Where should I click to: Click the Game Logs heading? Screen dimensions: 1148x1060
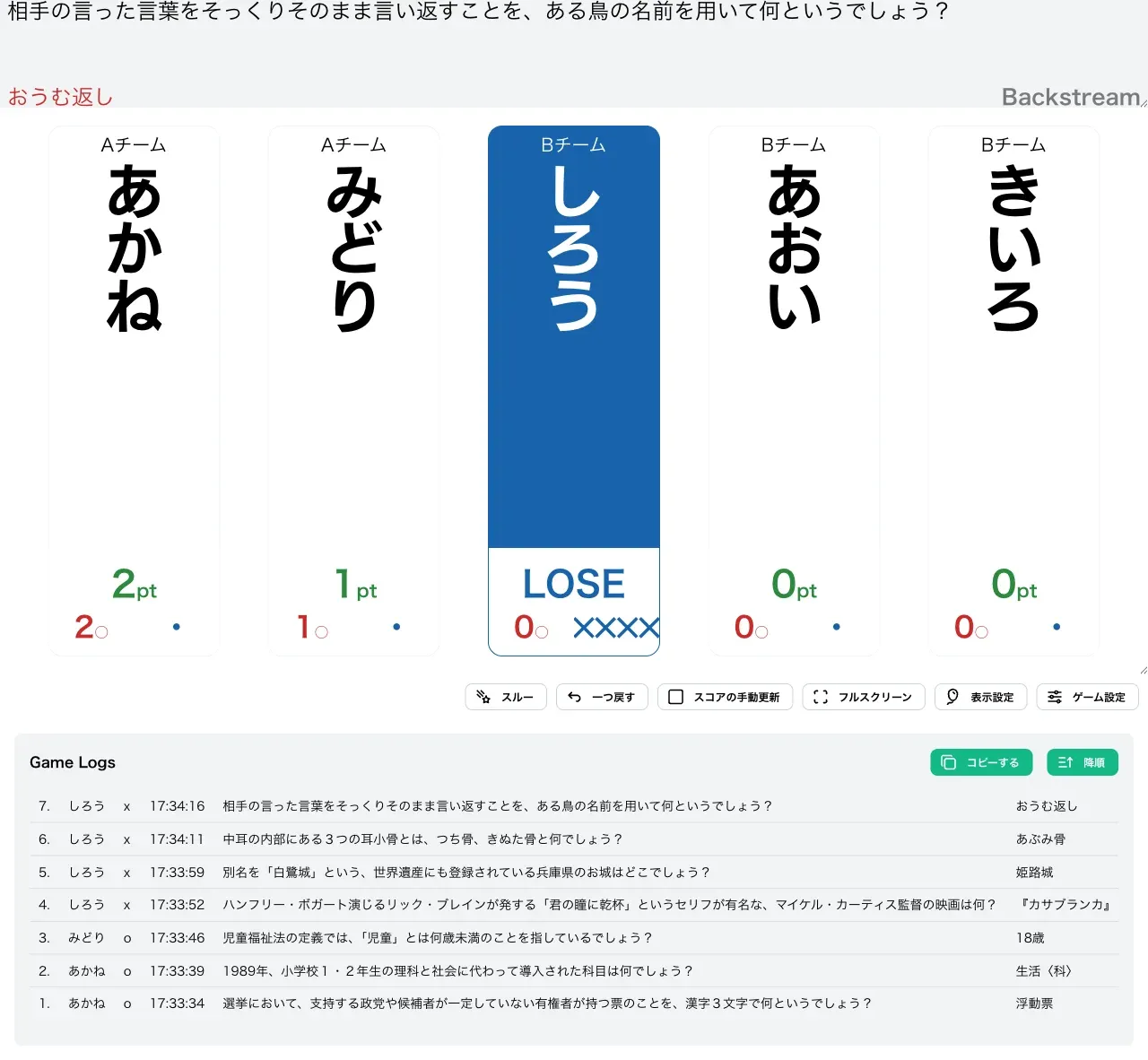click(73, 762)
